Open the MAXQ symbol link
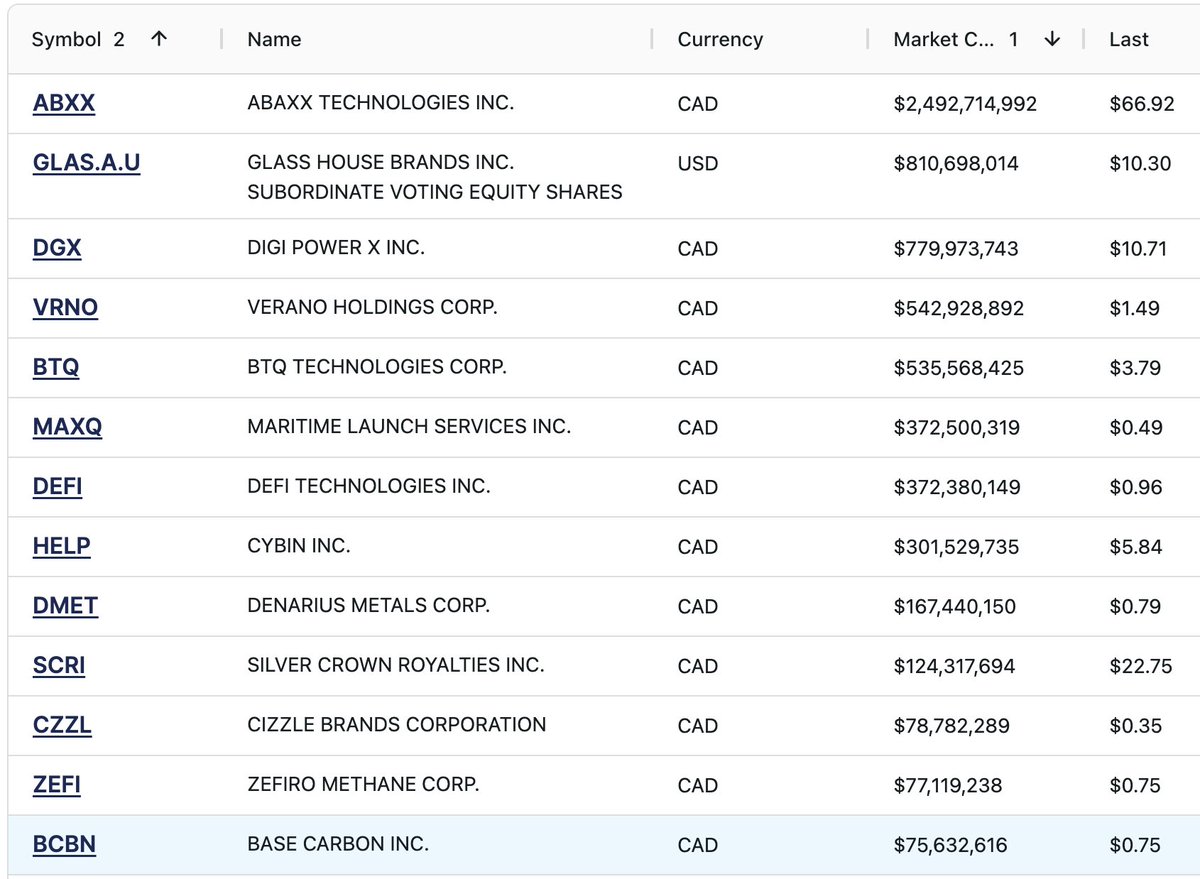Screen dimensions: 1200x879 click(x=67, y=427)
